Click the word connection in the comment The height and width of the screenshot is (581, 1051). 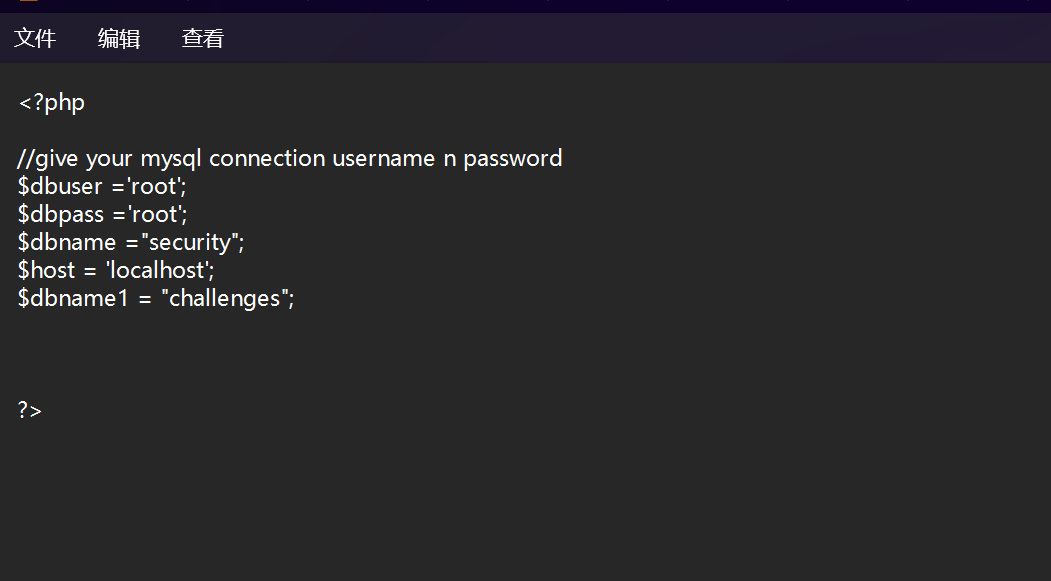[x=267, y=159]
